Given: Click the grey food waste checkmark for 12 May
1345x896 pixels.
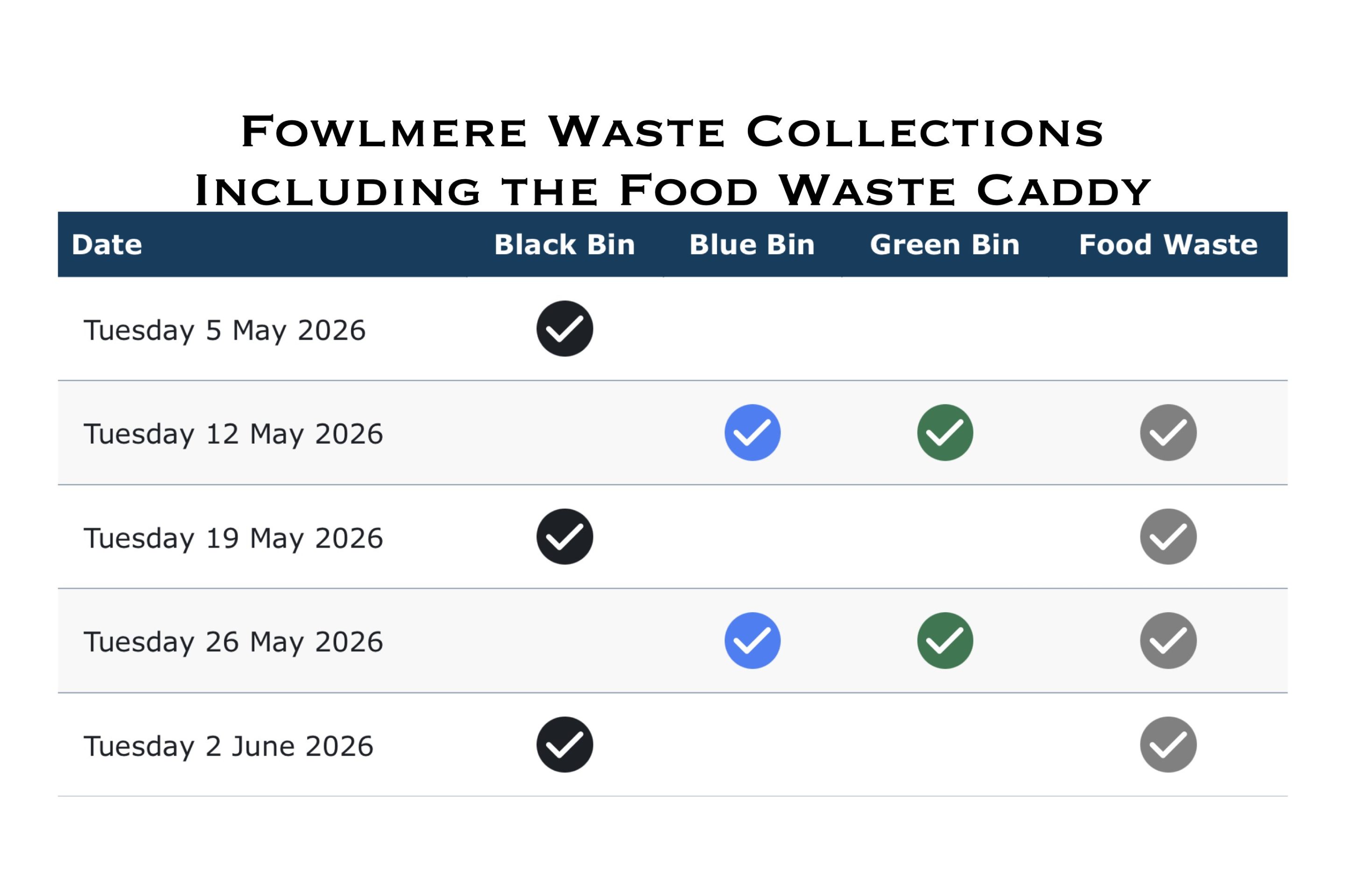Looking at the screenshot, I should (1168, 433).
